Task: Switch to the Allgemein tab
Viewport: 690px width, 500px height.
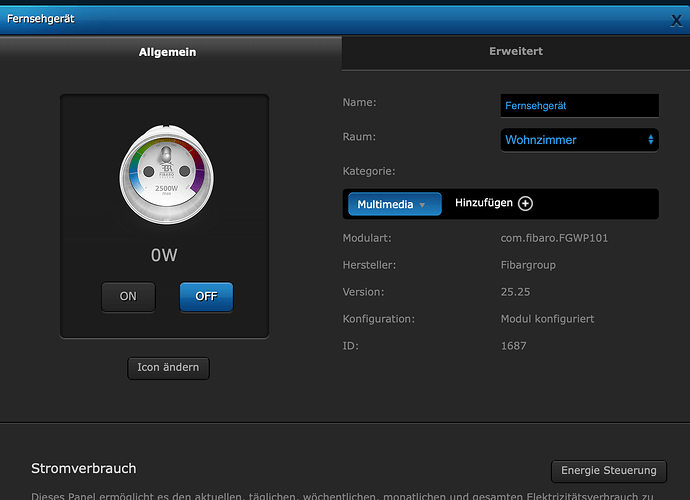Action: (167, 51)
